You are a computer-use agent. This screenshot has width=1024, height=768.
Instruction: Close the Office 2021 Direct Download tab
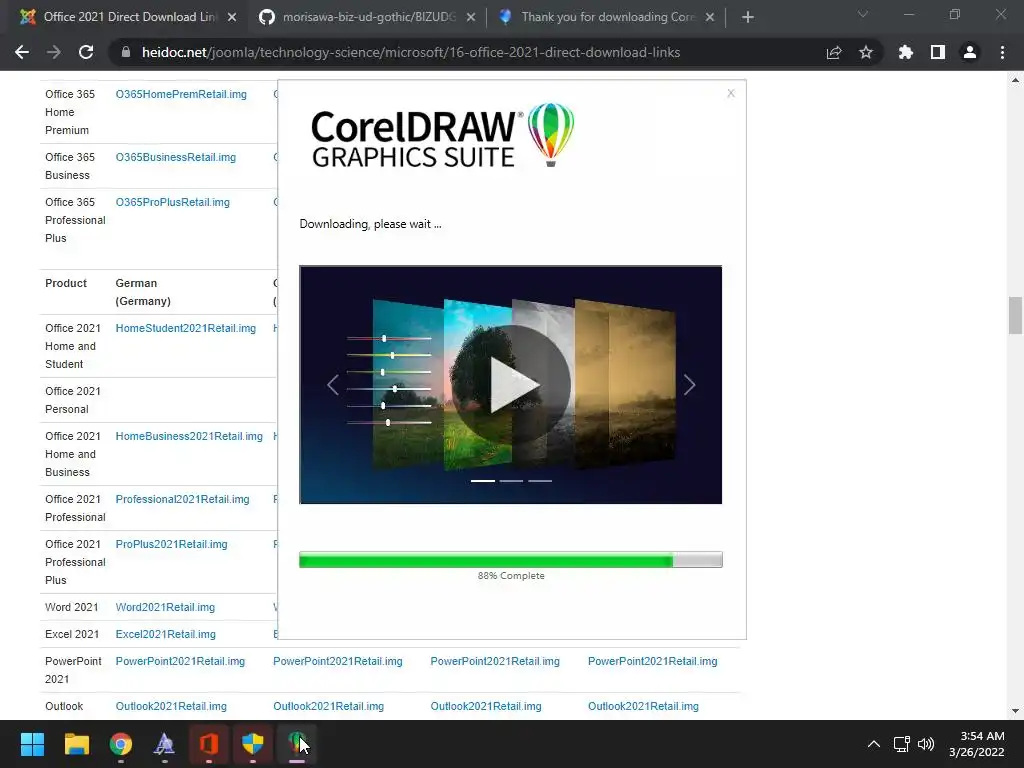coord(232,17)
